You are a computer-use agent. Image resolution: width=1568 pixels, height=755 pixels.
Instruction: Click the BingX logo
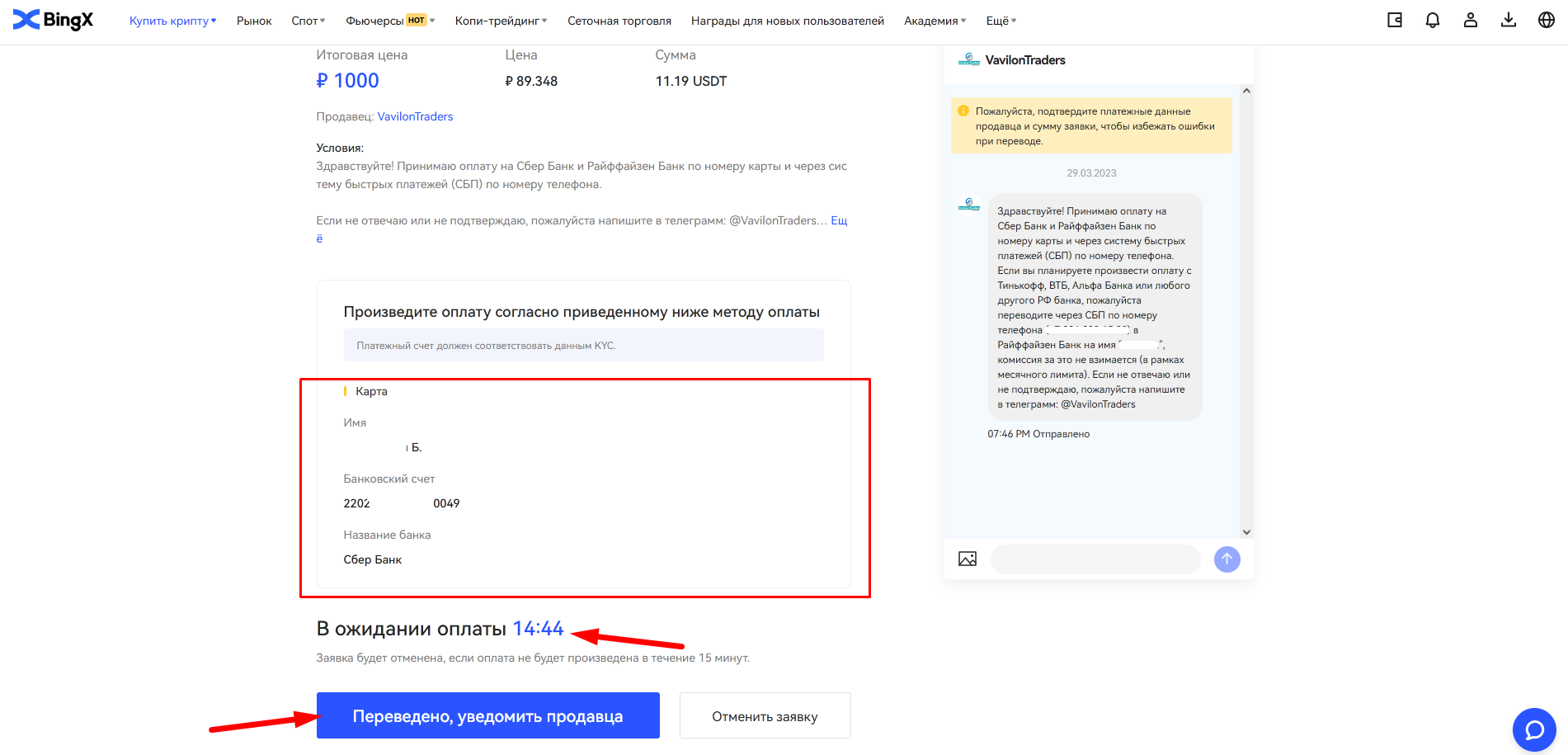click(x=54, y=20)
